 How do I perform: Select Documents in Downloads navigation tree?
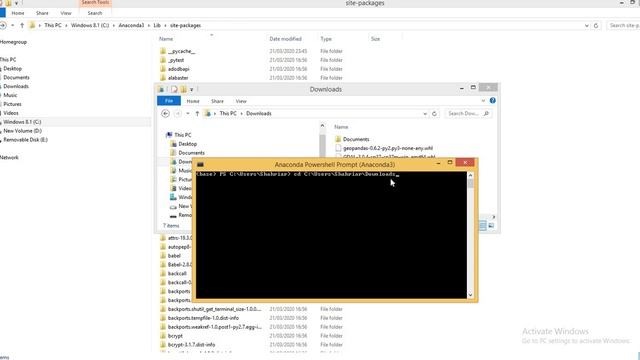click(191, 153)
